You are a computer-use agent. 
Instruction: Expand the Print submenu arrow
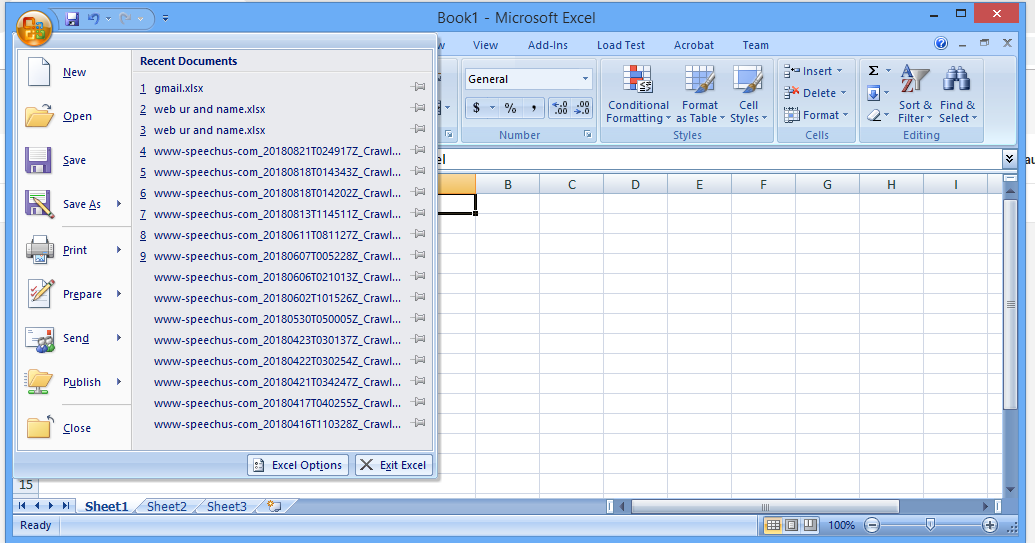119,249
